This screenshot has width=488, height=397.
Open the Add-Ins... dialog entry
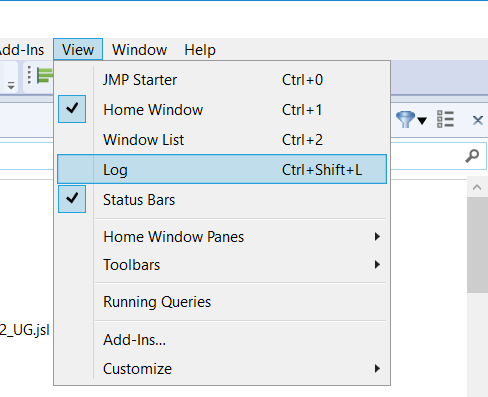[222, 340]
